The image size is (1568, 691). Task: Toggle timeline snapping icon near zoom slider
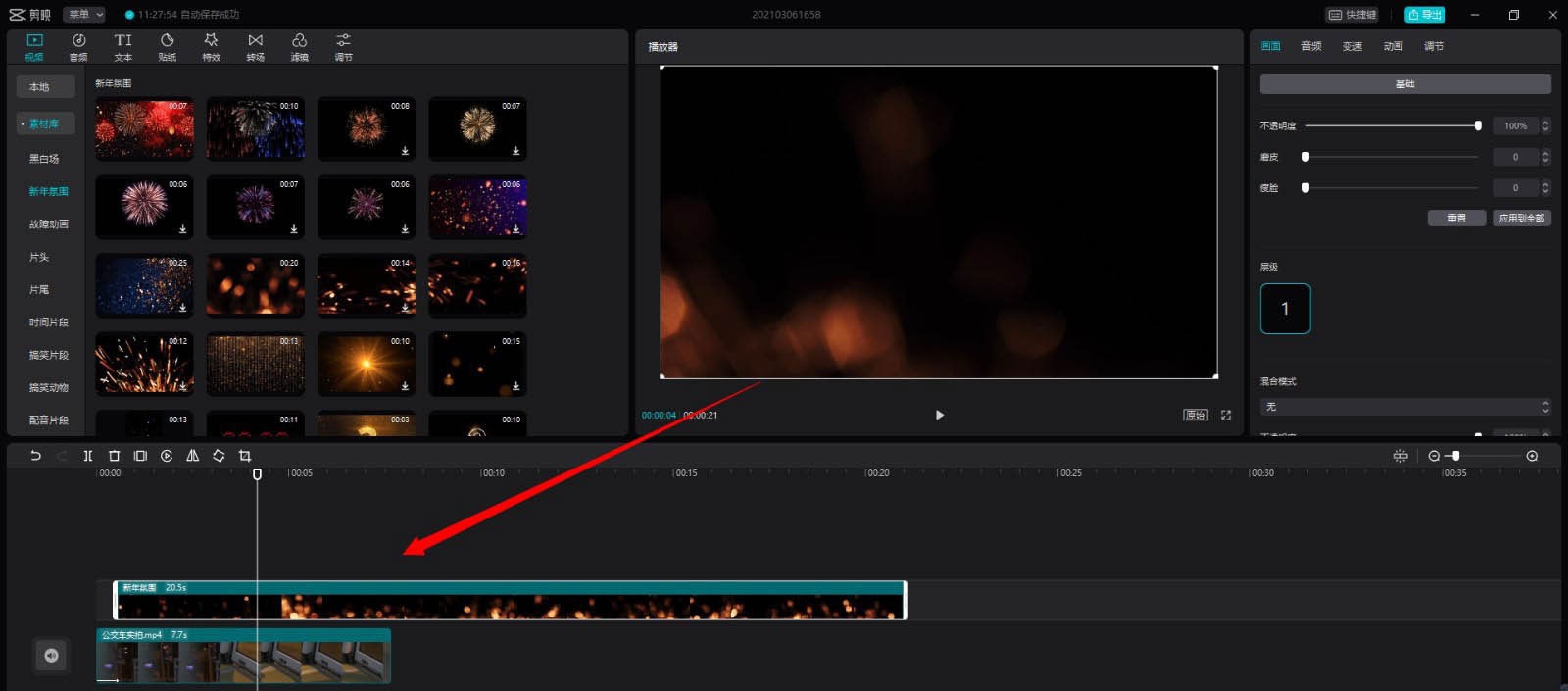1400,456
